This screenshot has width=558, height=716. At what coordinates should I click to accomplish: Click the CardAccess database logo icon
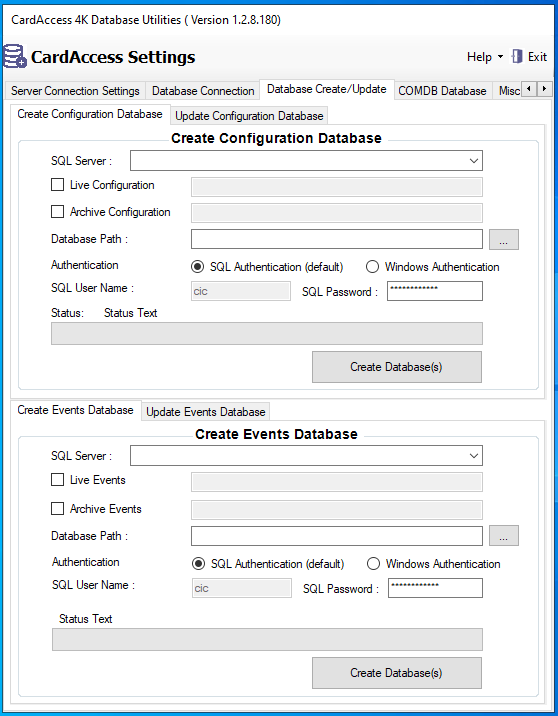click(15, 56)
